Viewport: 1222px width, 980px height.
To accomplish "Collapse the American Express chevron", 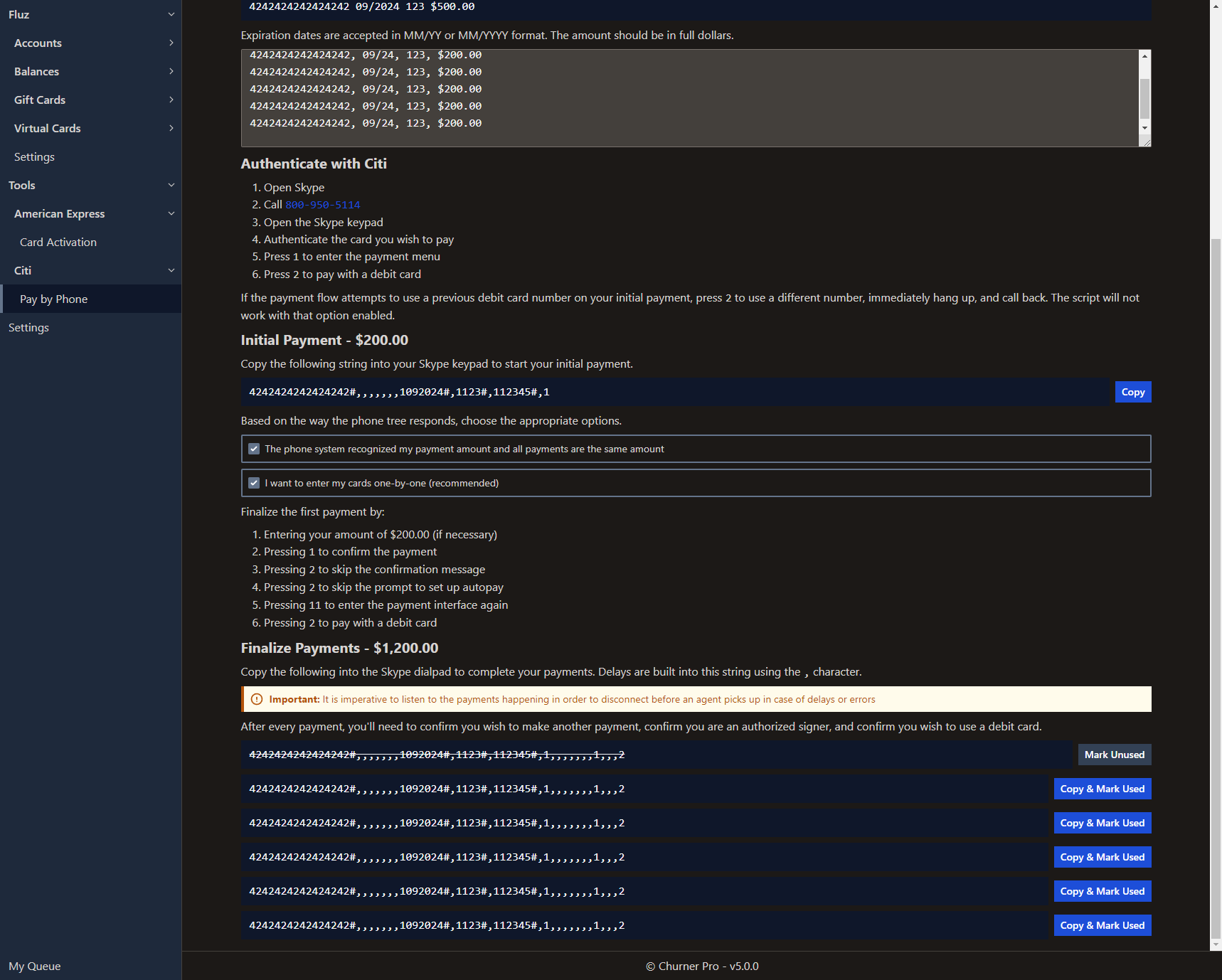I will pyautogui.click(x=171, y=213).
